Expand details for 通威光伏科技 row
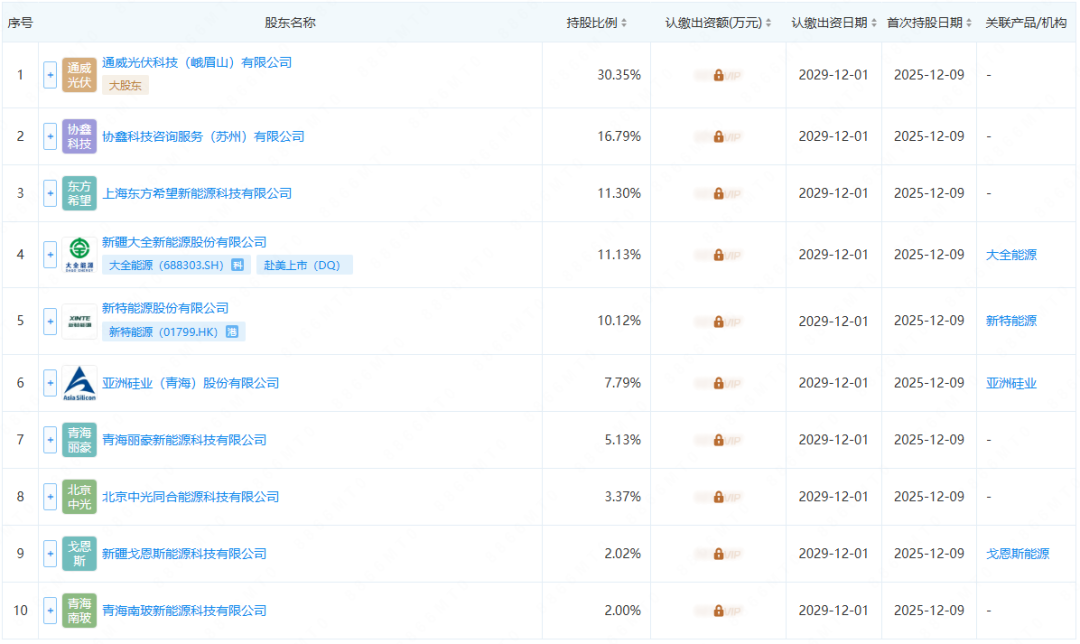 [49, 74]
